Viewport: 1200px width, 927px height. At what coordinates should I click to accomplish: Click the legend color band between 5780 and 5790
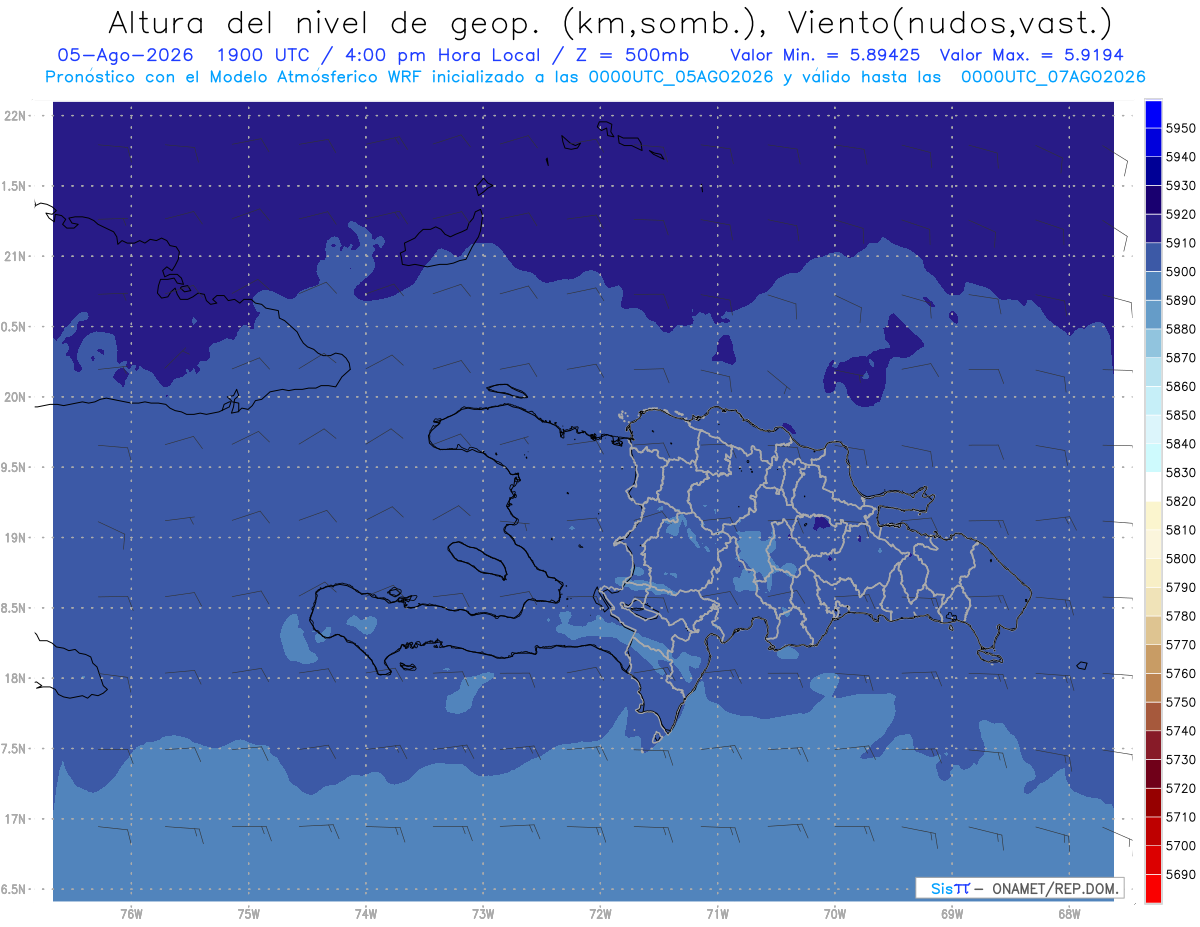1152,601
